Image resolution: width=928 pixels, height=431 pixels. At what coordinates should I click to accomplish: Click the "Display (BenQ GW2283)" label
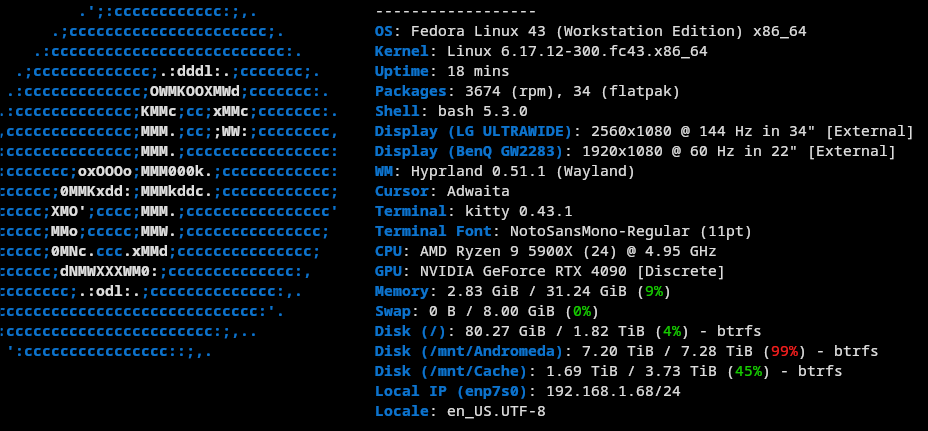click(x=469, y=152)
